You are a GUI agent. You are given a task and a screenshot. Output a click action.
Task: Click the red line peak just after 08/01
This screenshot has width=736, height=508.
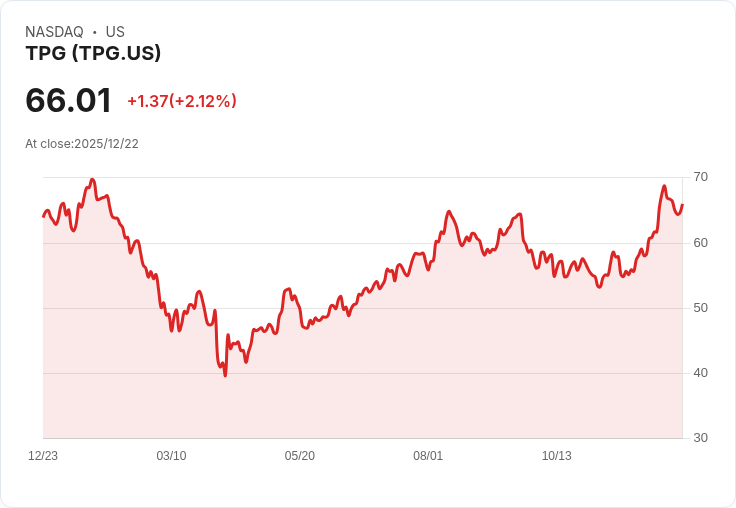point(448,212)
